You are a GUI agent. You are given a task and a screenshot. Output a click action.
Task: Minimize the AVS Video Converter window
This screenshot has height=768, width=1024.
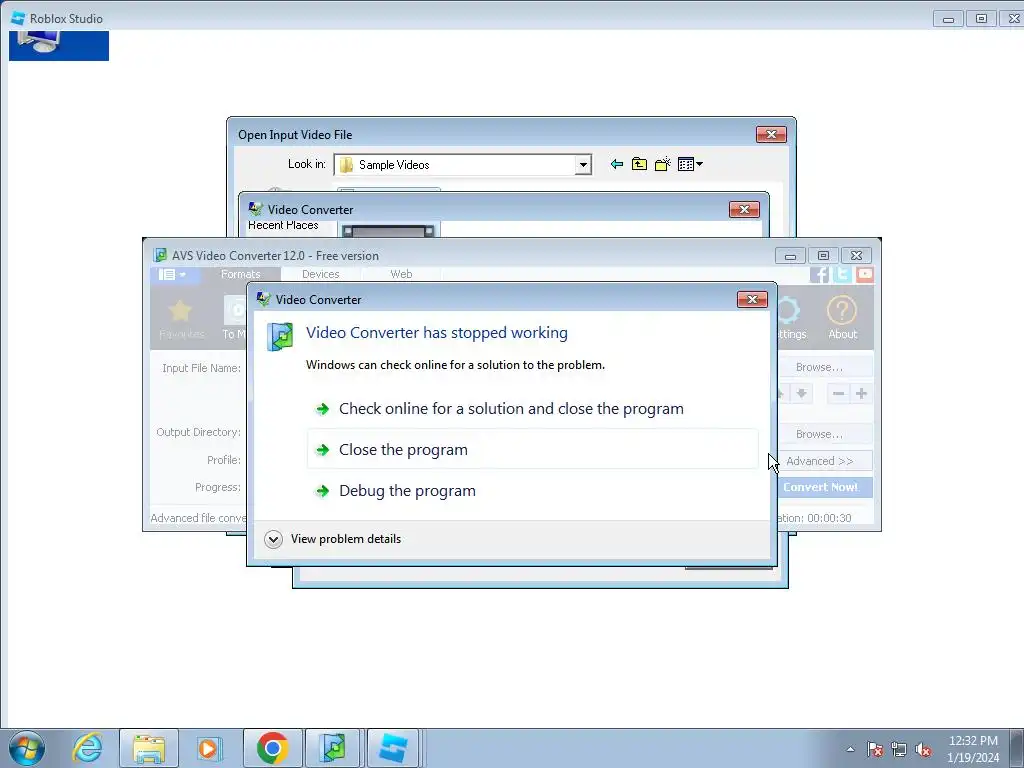790,255
